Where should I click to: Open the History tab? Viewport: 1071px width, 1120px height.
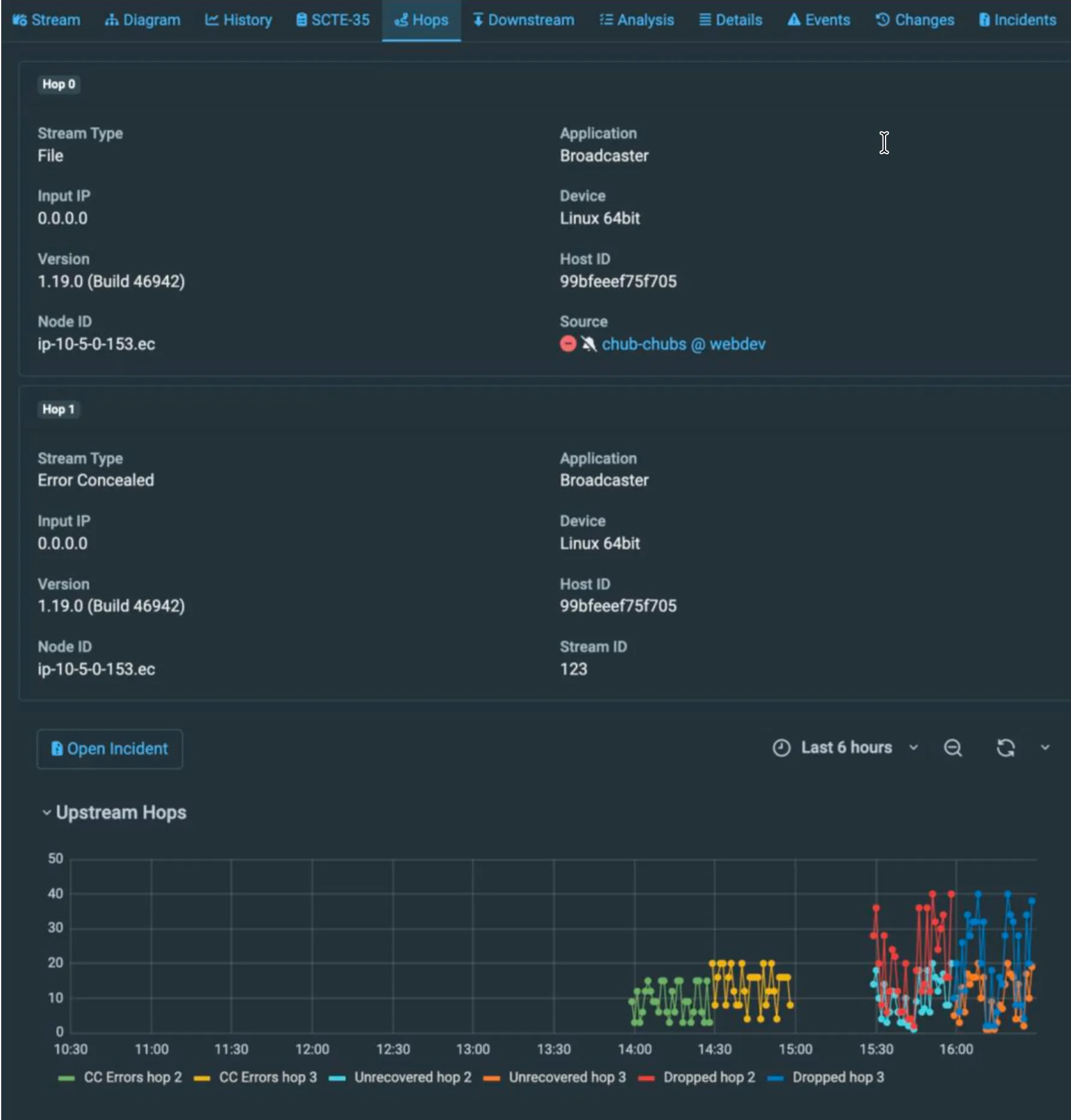pyautogui.click(x=239, y=20)
